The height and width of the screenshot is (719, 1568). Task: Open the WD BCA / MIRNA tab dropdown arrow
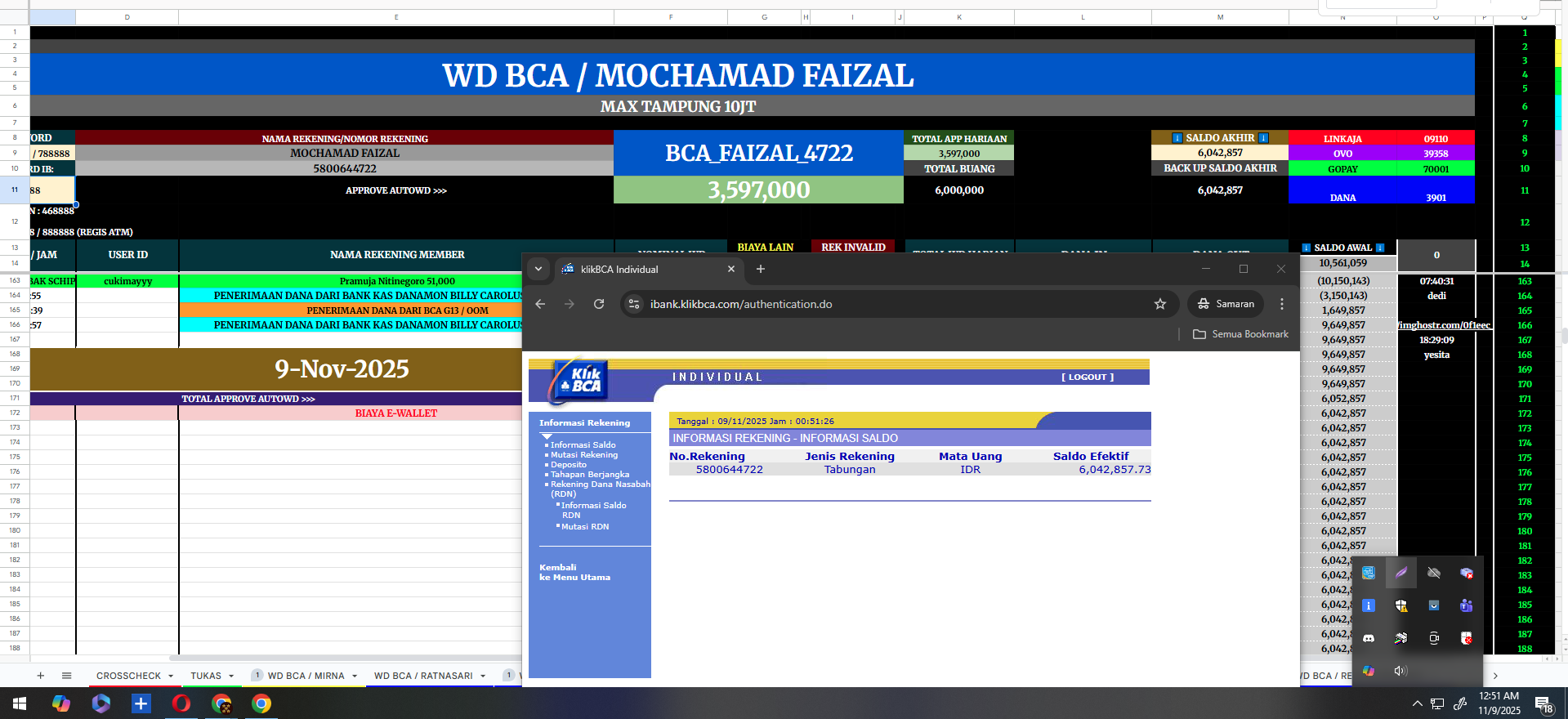pyautogui.click(x=355, y=676)
